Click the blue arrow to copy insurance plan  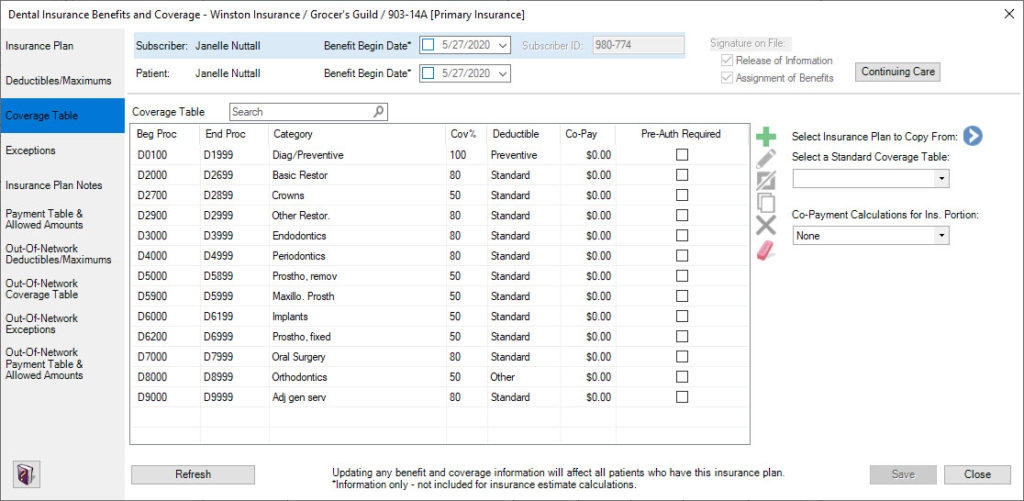(972, 136)
